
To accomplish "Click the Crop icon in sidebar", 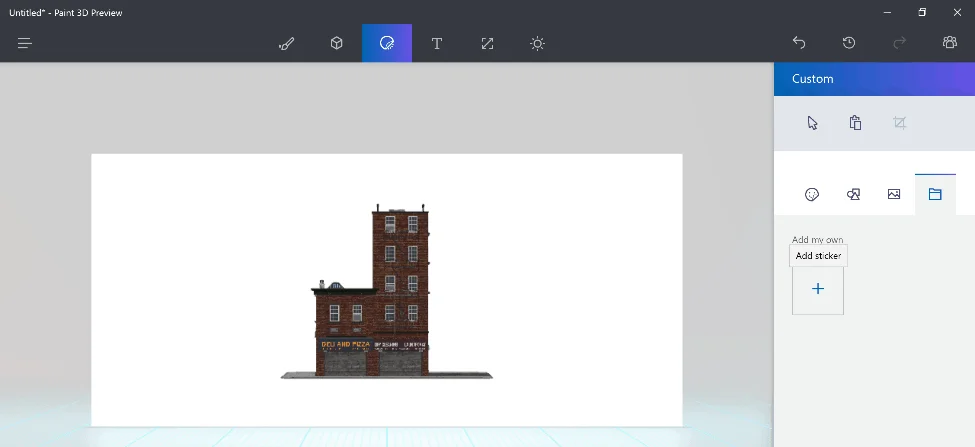I will click(x=899, y=122).
